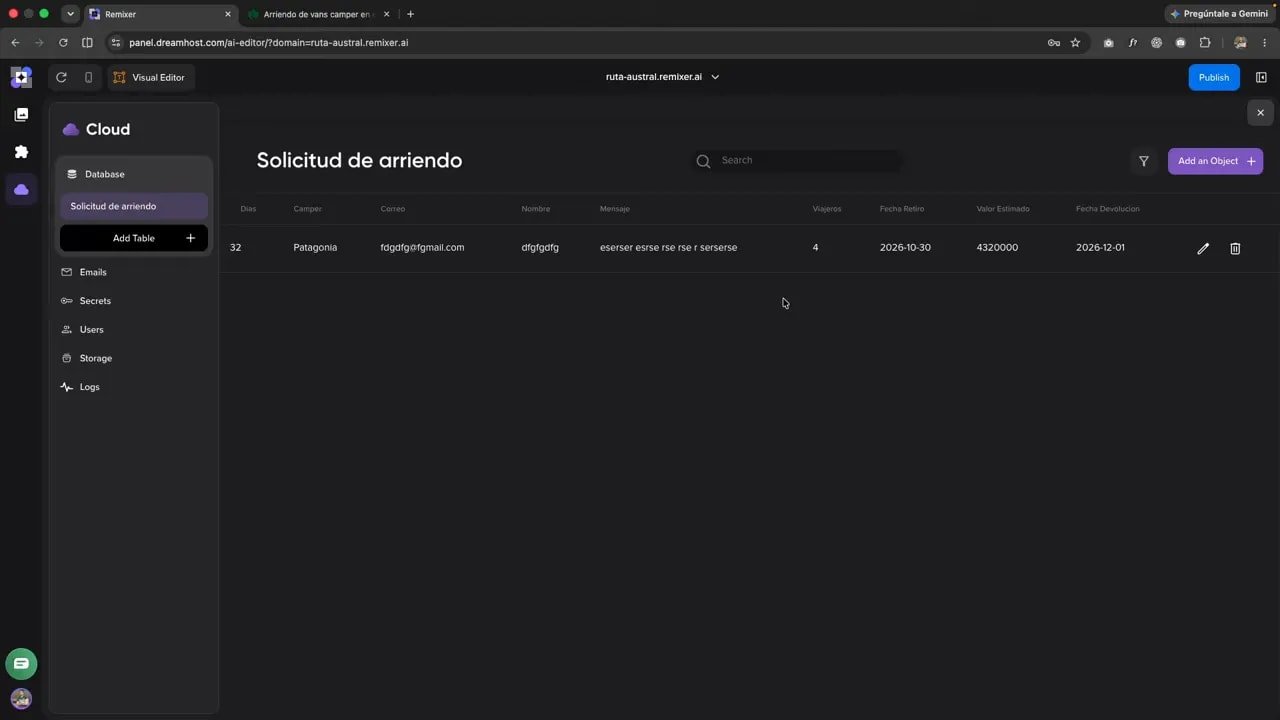Image resolution: width=1280 pixels, height=720 pixels.
Task: Click the browser back arrow
Action: click(15, 43)
